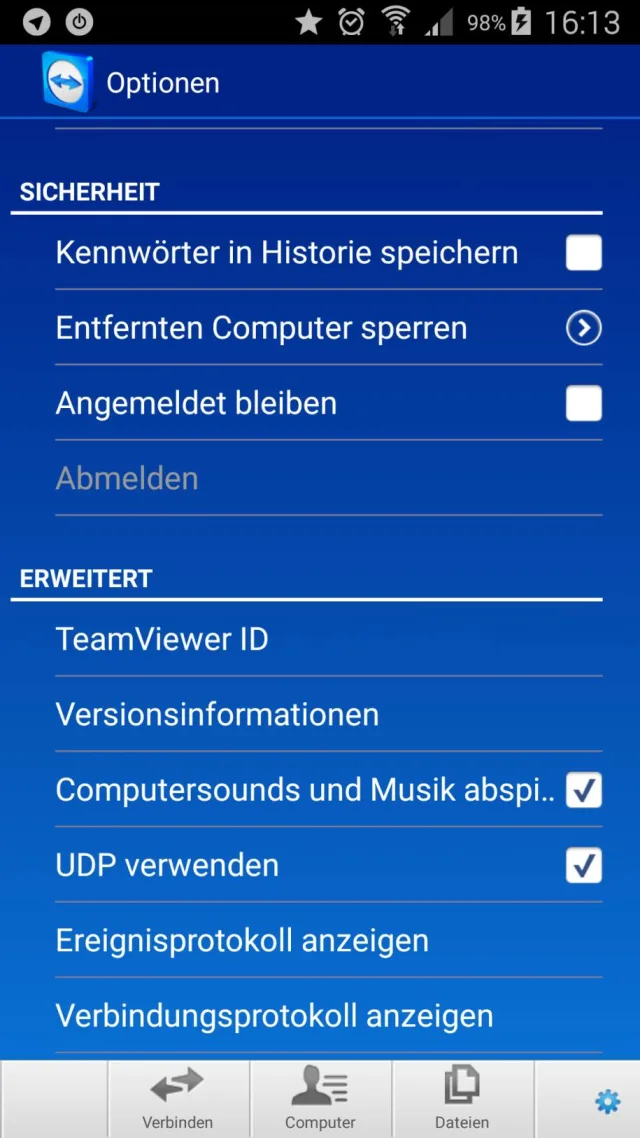
Task: Tap the TeamViewer logo icon
Action: click(x=68, y=81)
